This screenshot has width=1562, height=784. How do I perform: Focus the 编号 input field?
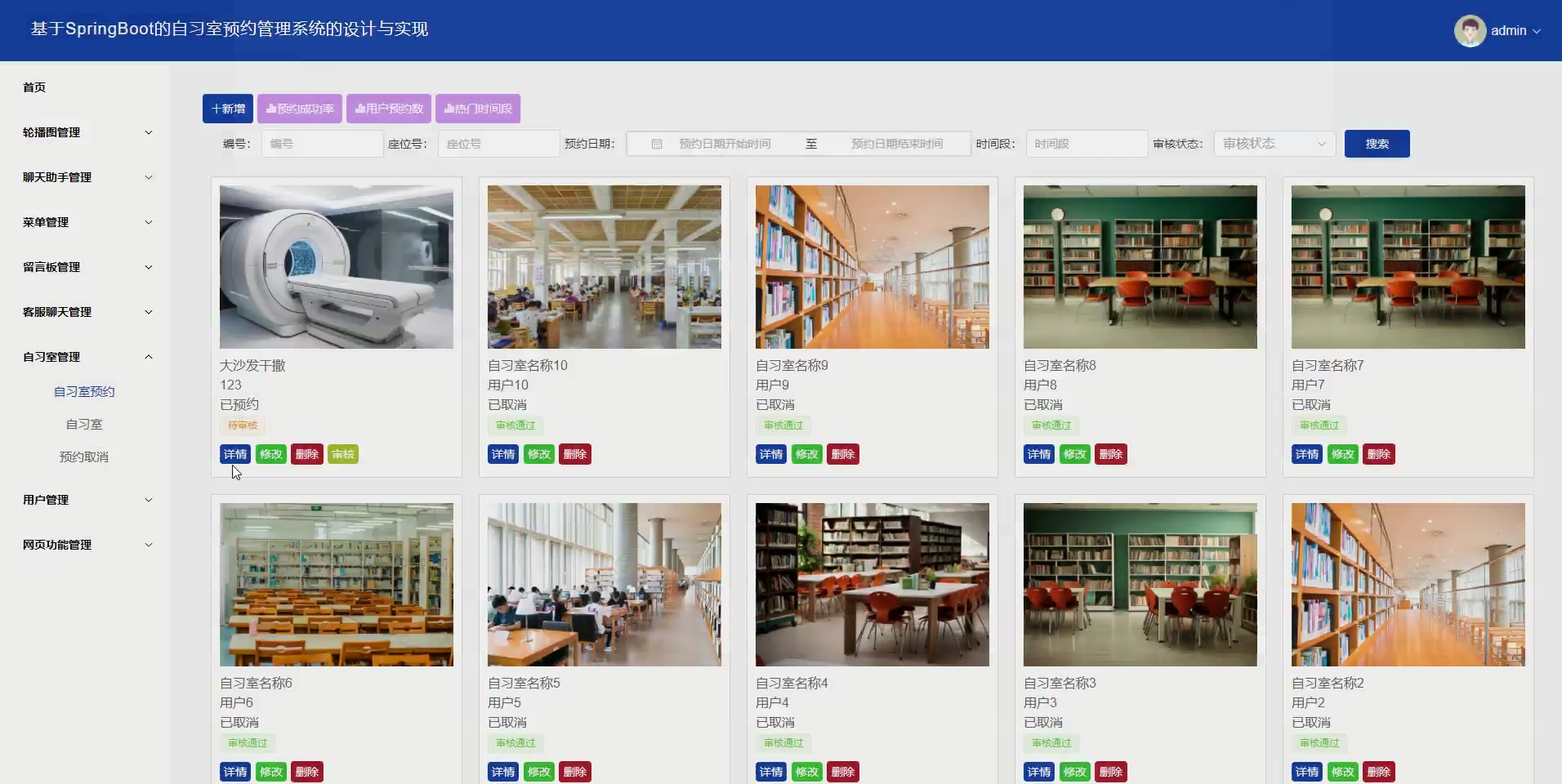(x=323, y=144)
